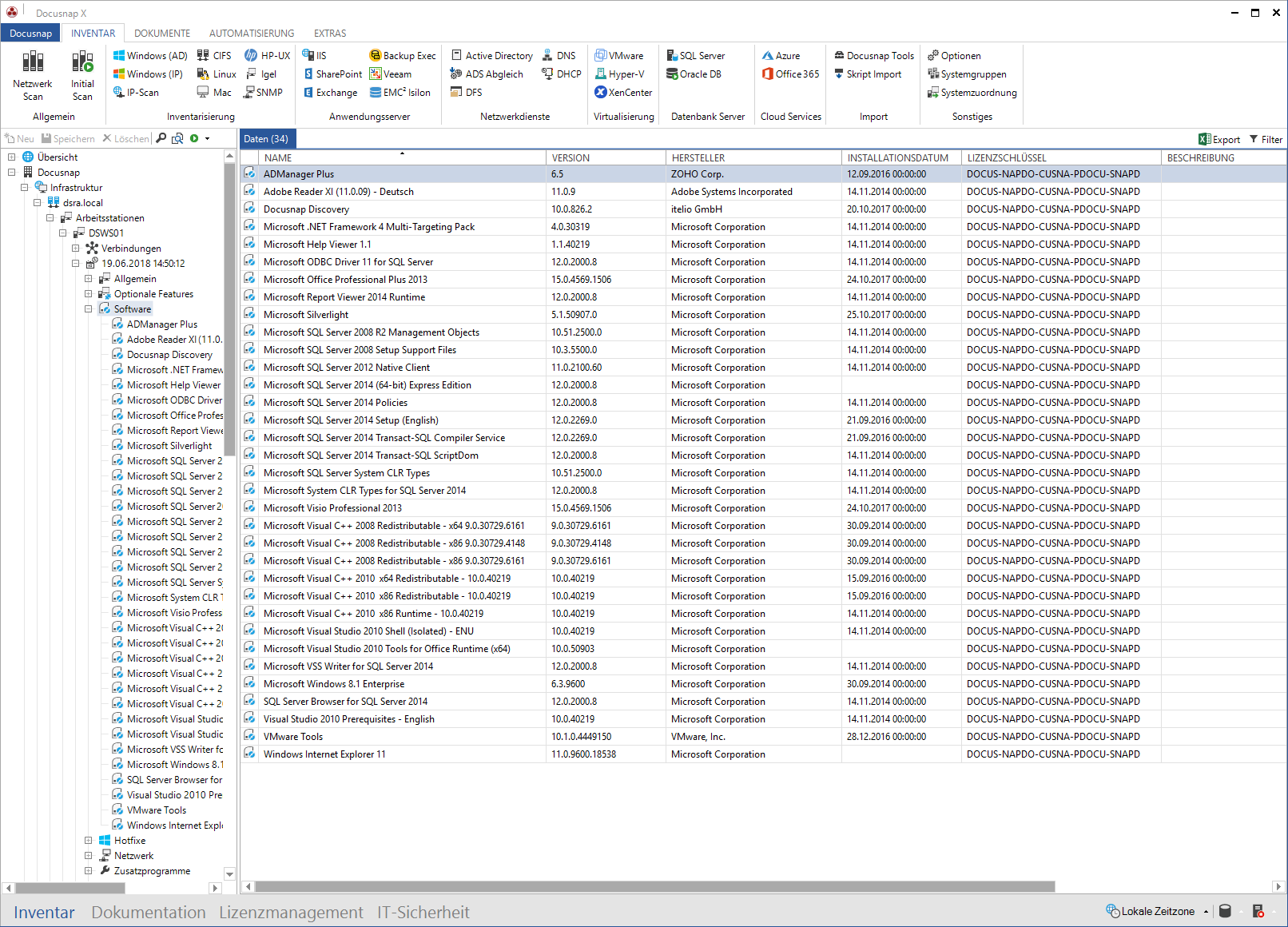Open Windows (IP) inventory scan
The image size is (1288, 927).
coord(148,74)
